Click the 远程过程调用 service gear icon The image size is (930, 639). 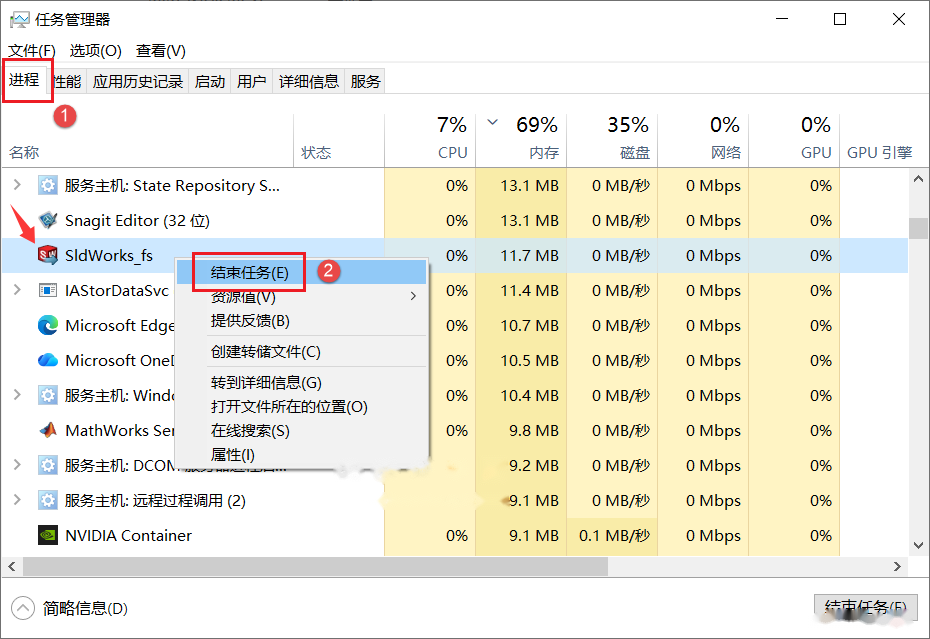point(47,500)
